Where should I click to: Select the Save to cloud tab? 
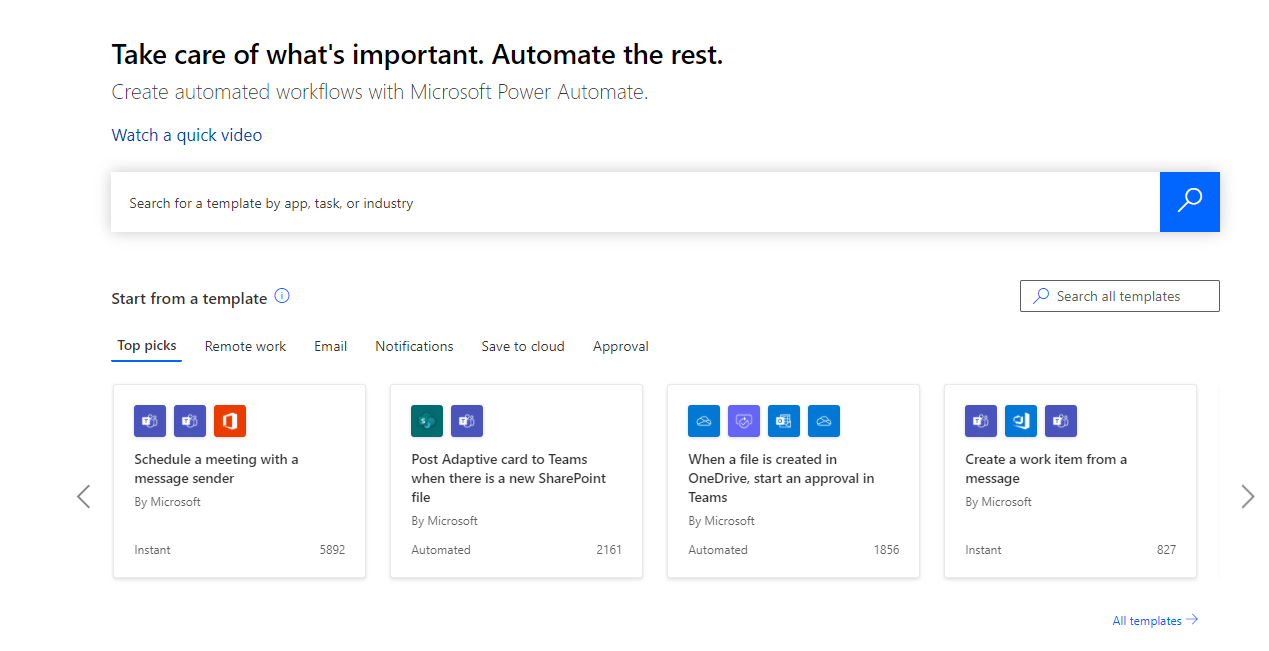(x=522, y=346)
